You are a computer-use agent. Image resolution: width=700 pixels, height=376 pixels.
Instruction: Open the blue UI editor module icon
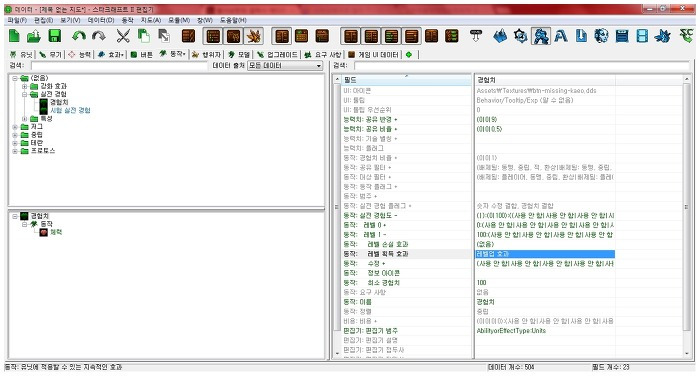coord(622,36)
